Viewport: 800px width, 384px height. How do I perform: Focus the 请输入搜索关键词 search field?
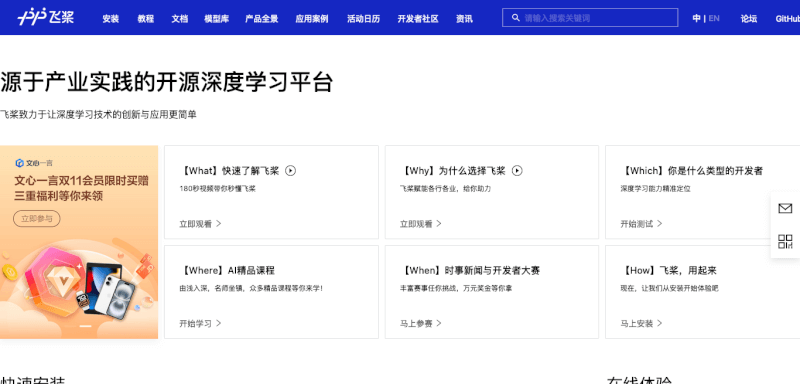[590, 18]
